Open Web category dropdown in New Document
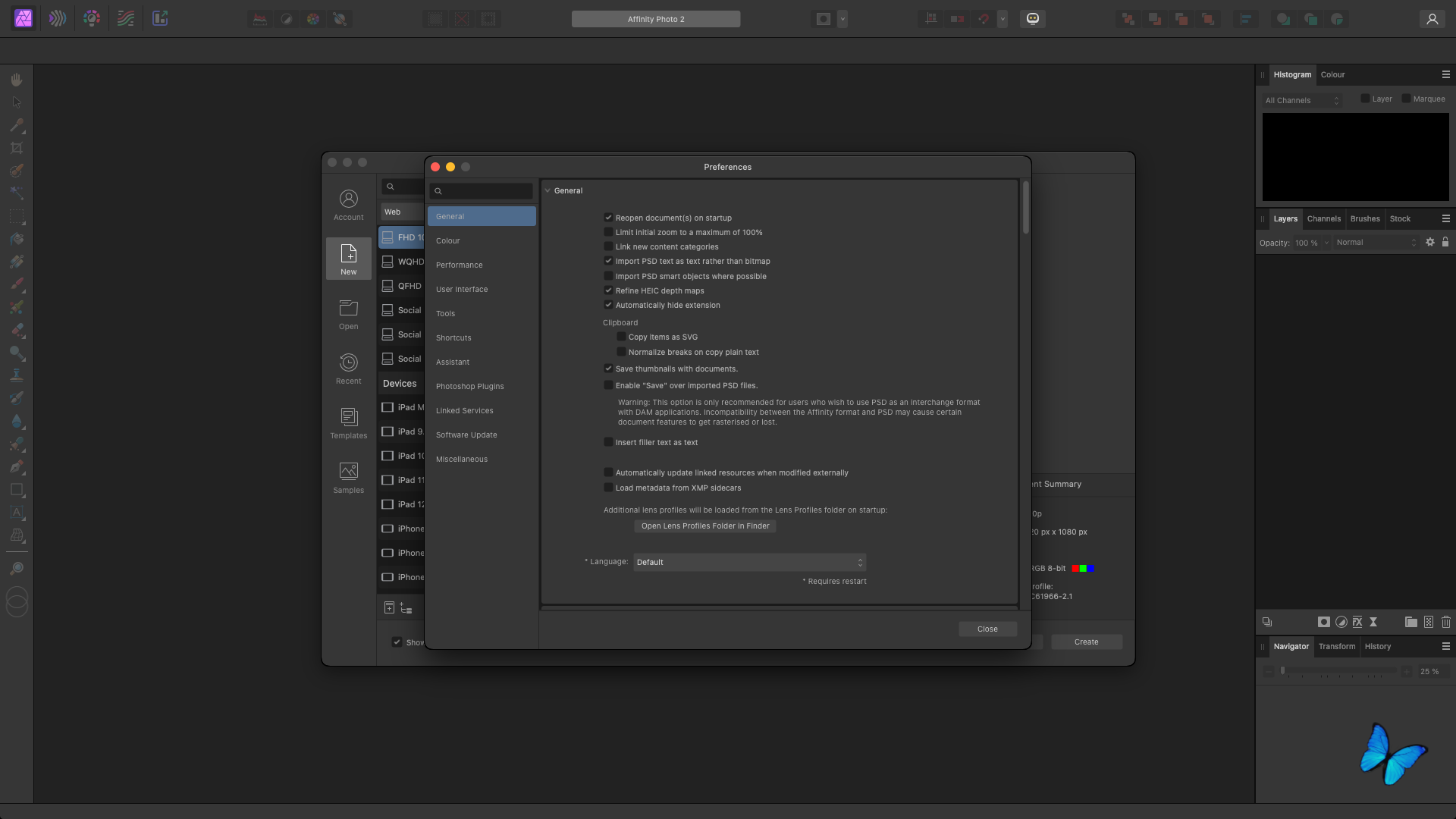The image size is (1456, 819). click(402, 212)
